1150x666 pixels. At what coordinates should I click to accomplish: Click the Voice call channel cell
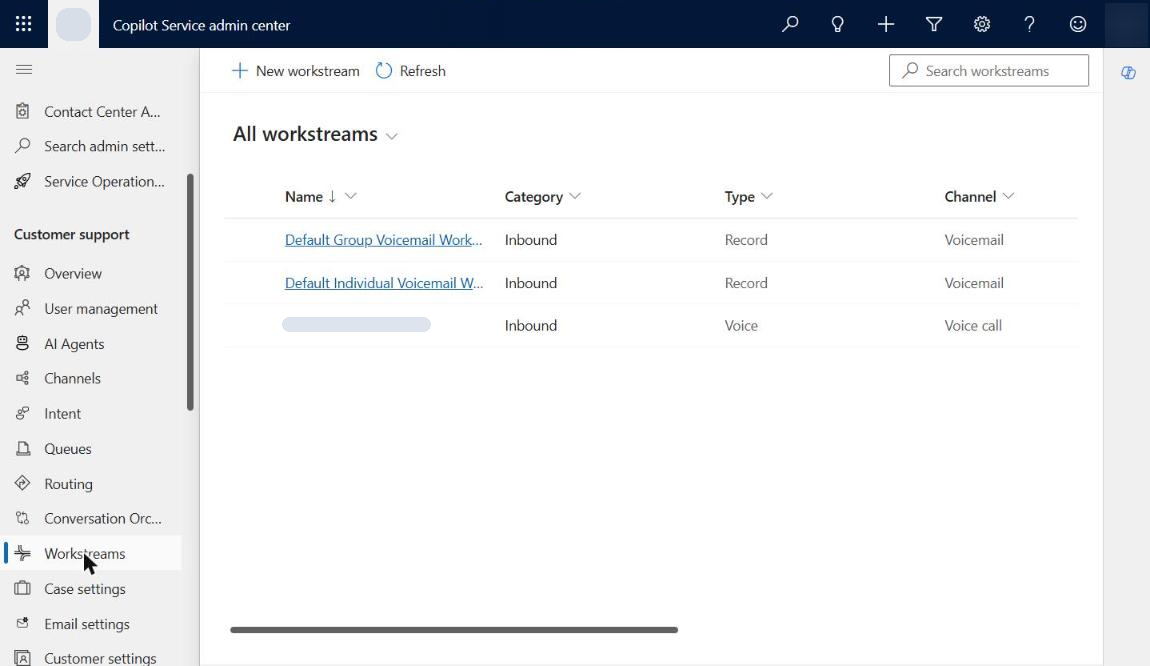[x=973, y=326]
